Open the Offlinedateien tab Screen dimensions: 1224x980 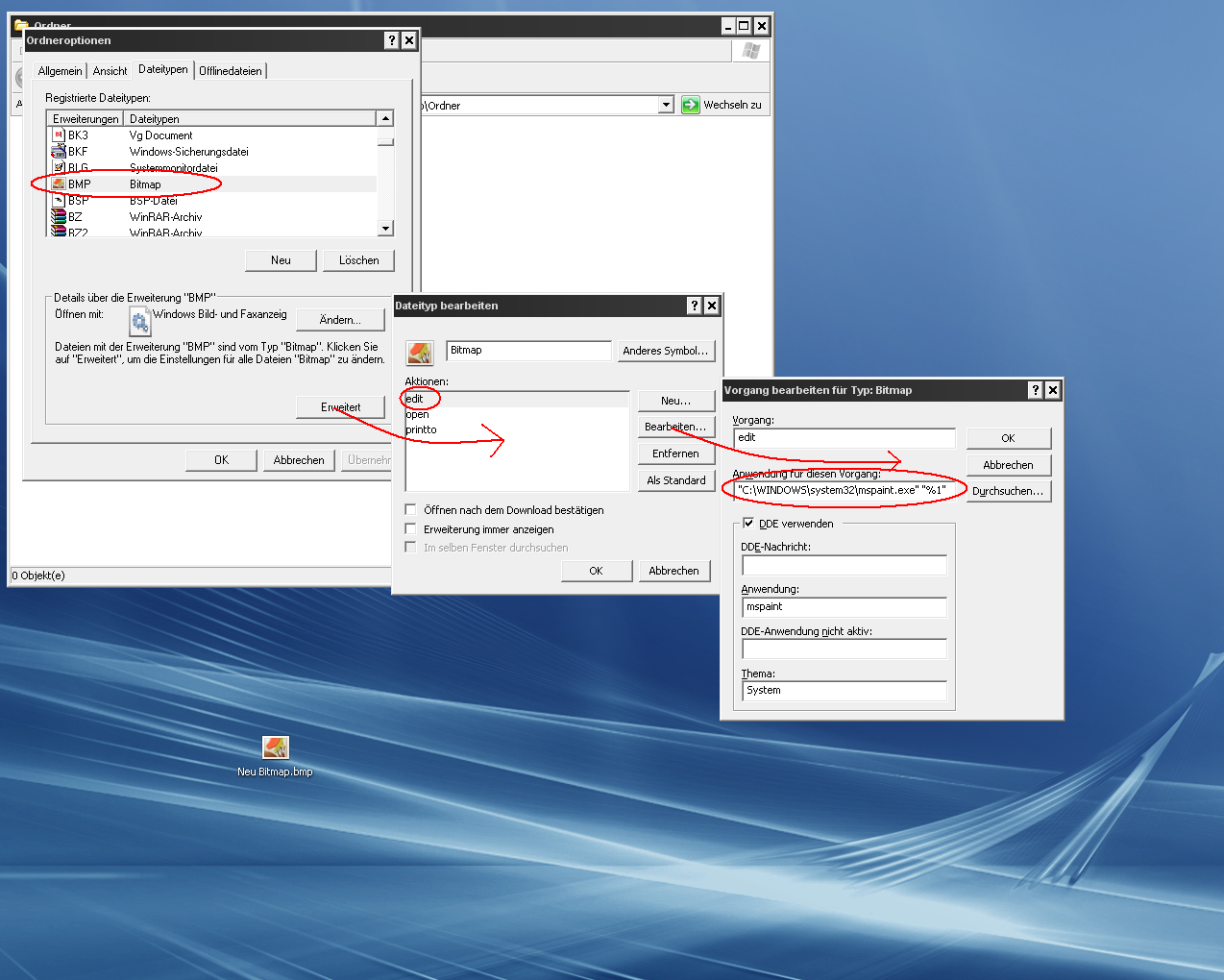click(231, 71)
